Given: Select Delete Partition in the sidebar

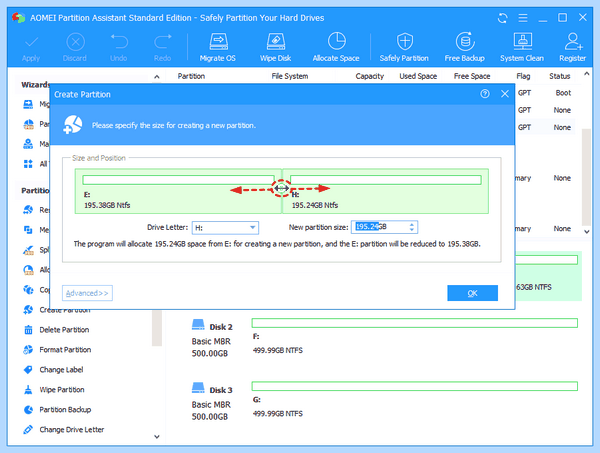Looking at the screenshot, I should coord(64,330).
